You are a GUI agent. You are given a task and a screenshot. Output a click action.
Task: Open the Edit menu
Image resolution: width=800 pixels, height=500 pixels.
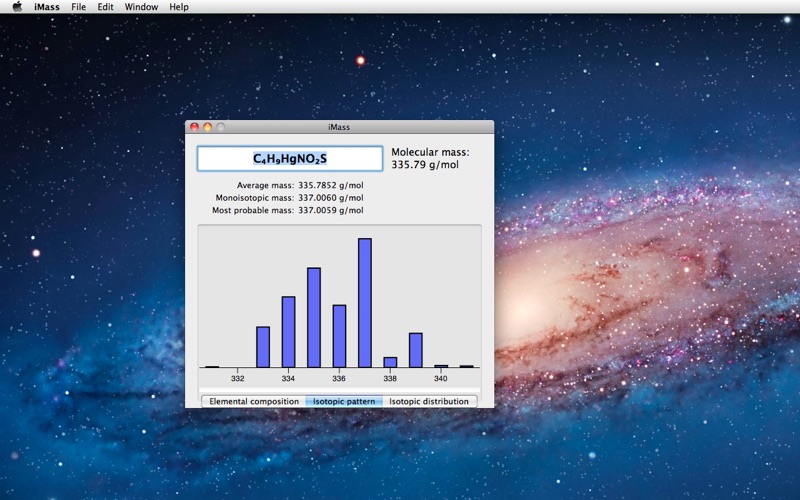(105, 7)
